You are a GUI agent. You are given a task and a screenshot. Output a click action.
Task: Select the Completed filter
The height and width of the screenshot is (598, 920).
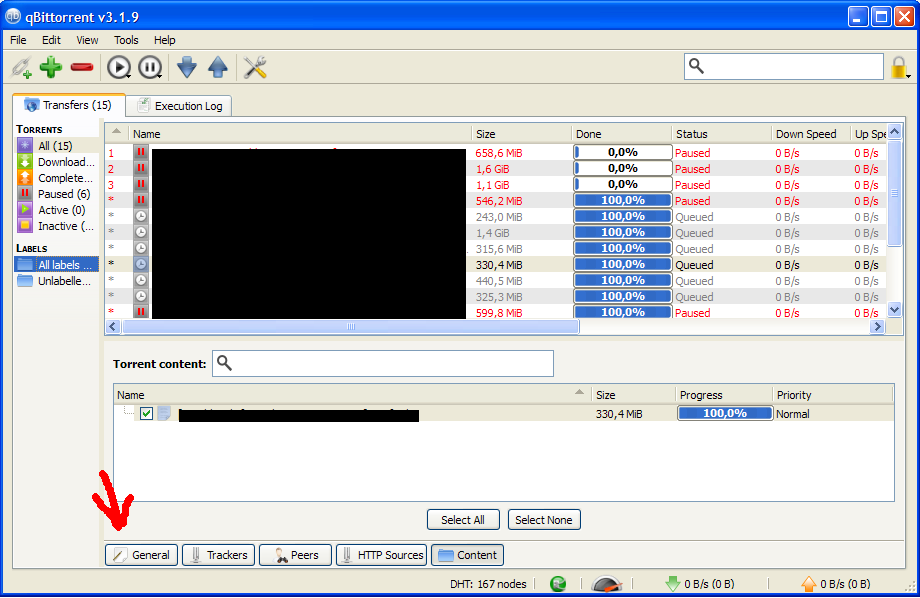56,178
